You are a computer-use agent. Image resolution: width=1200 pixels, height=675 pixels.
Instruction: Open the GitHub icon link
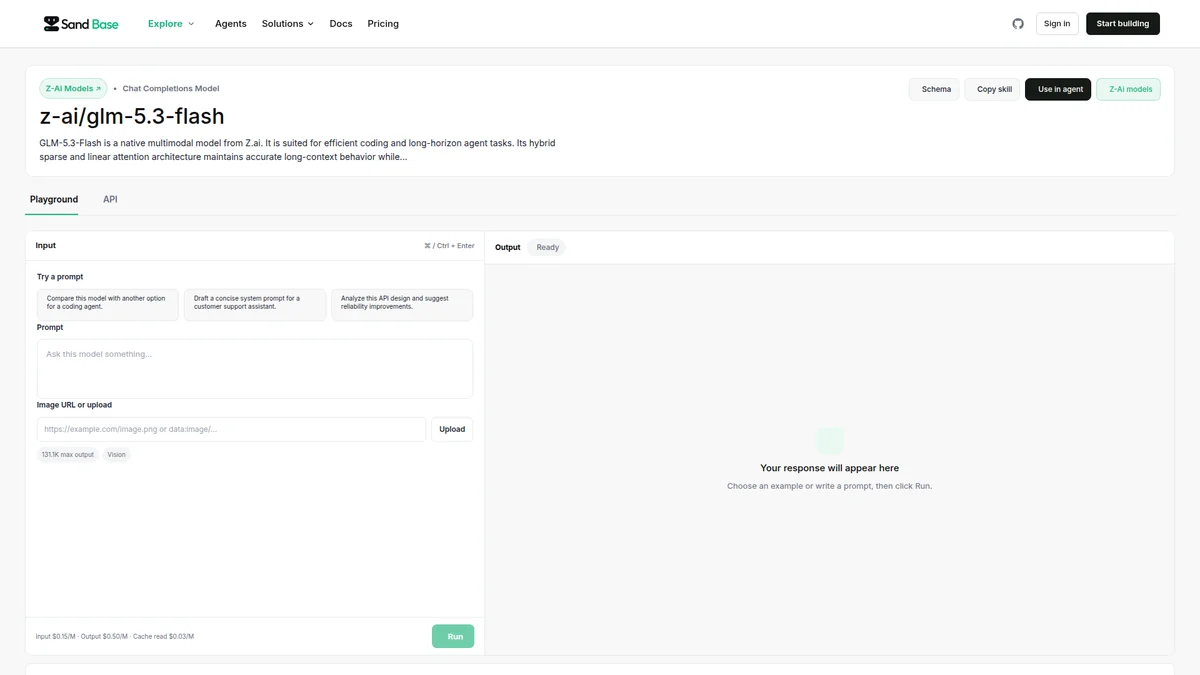pyautogui.click(x=1018, y=23)
